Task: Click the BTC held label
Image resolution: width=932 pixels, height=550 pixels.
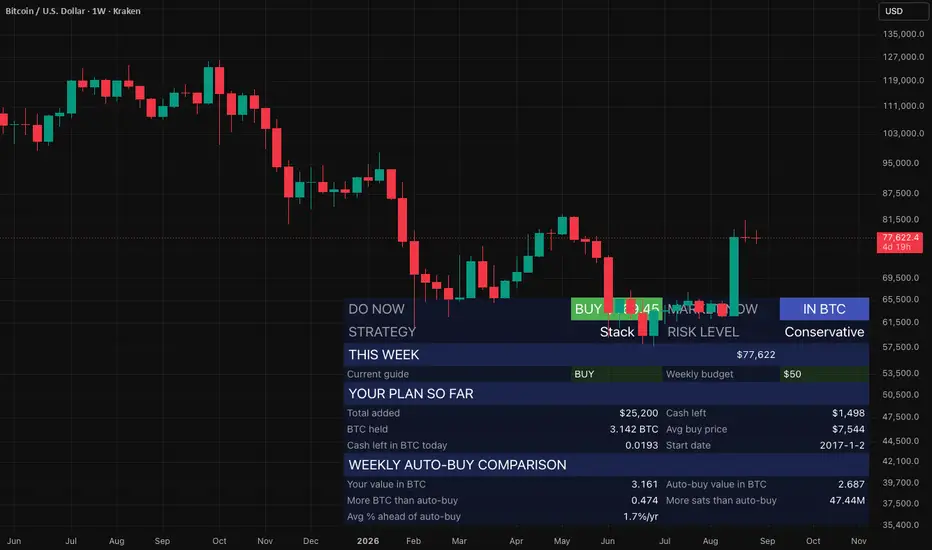Action: point(367,429)
